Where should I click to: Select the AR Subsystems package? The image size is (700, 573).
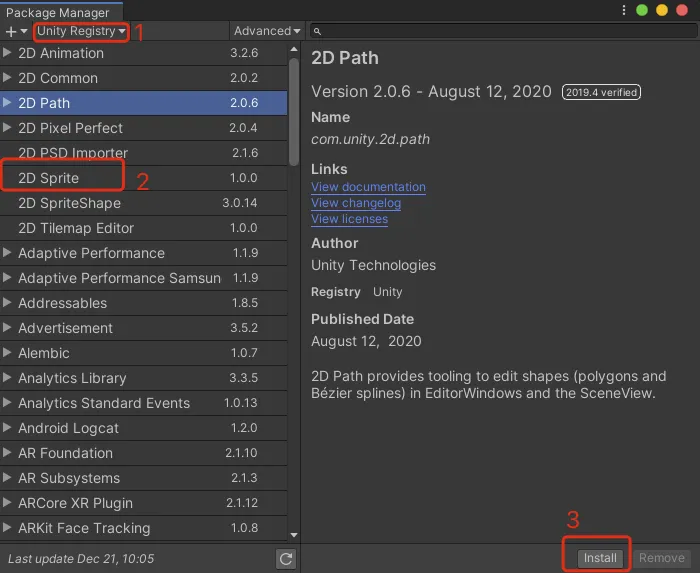143,478
